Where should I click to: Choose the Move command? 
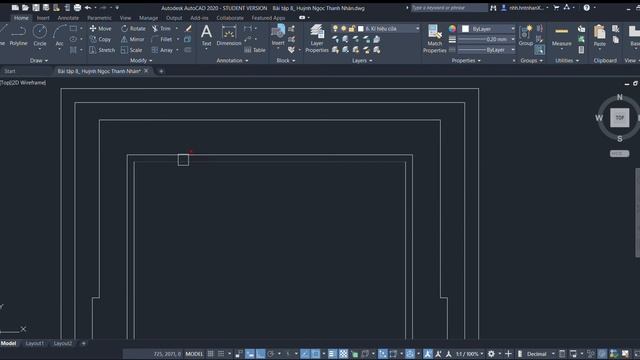pos(100,29)
